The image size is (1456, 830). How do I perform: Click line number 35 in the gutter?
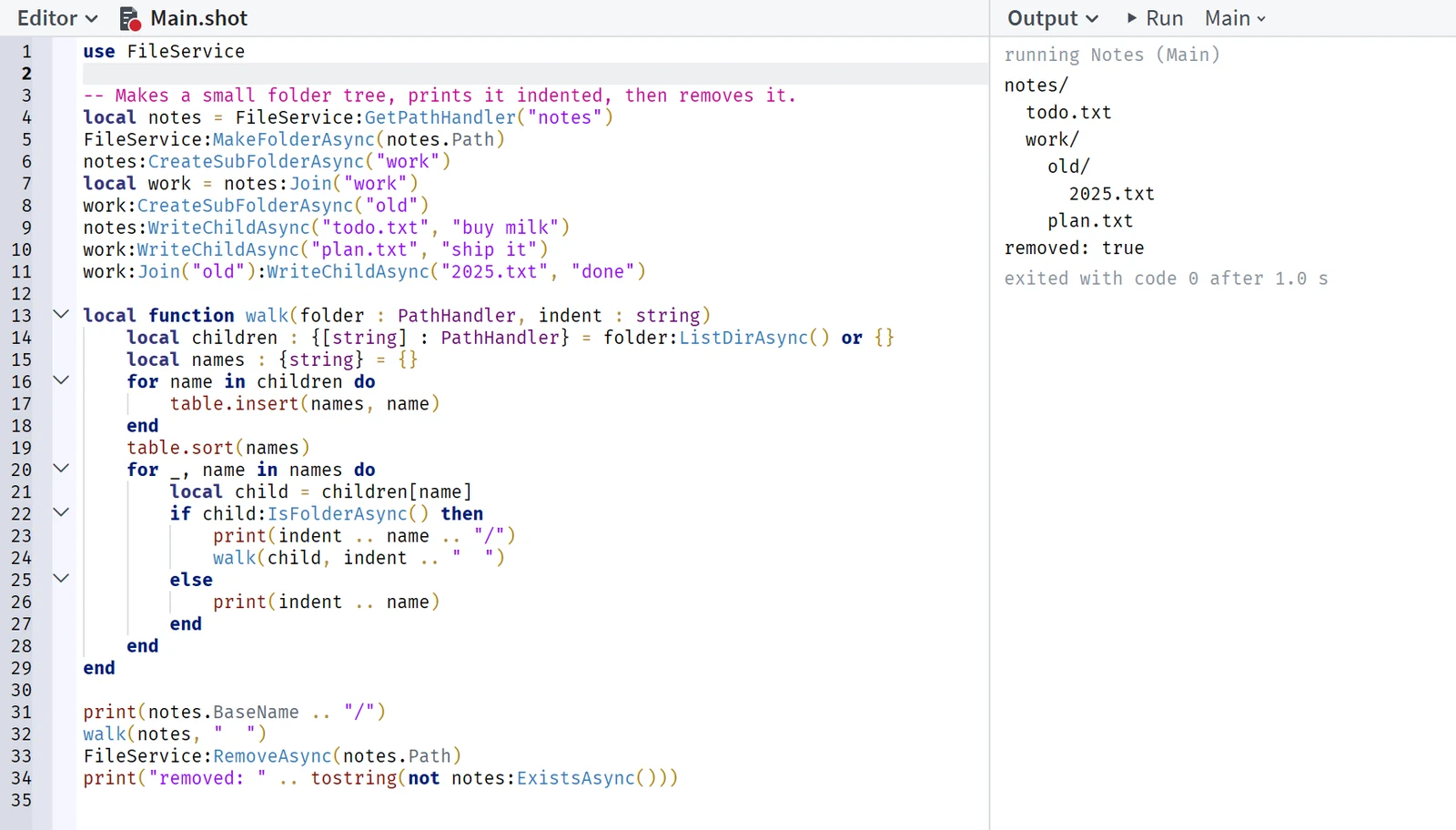[21, 800]
